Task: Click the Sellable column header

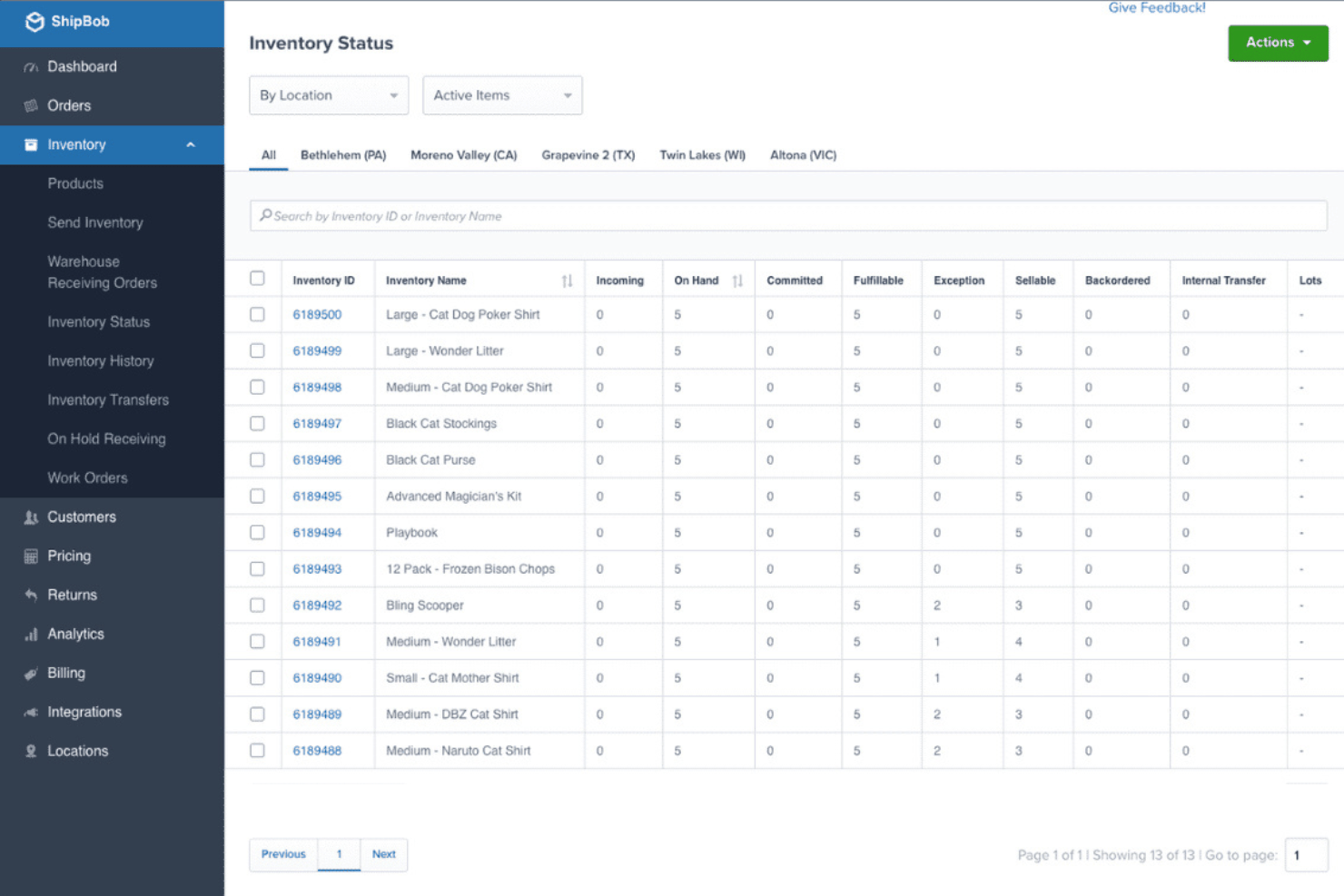Action: [x=1035, y=281]
